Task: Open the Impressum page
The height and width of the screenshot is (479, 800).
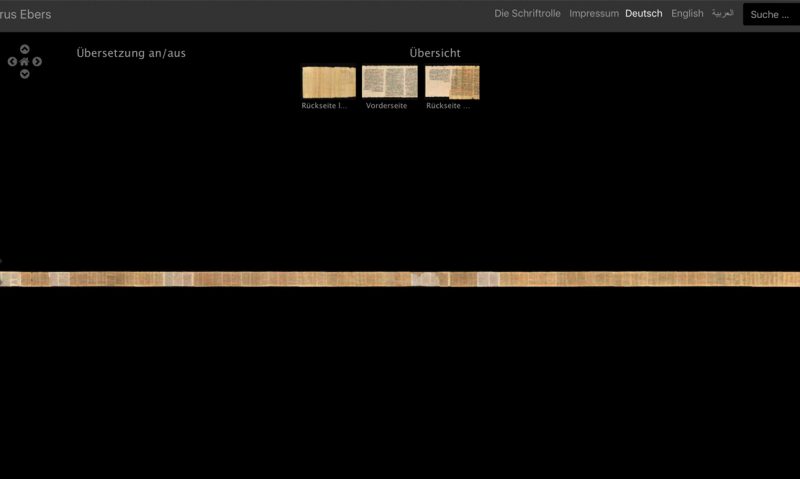Action: click(x=594, y=14)
